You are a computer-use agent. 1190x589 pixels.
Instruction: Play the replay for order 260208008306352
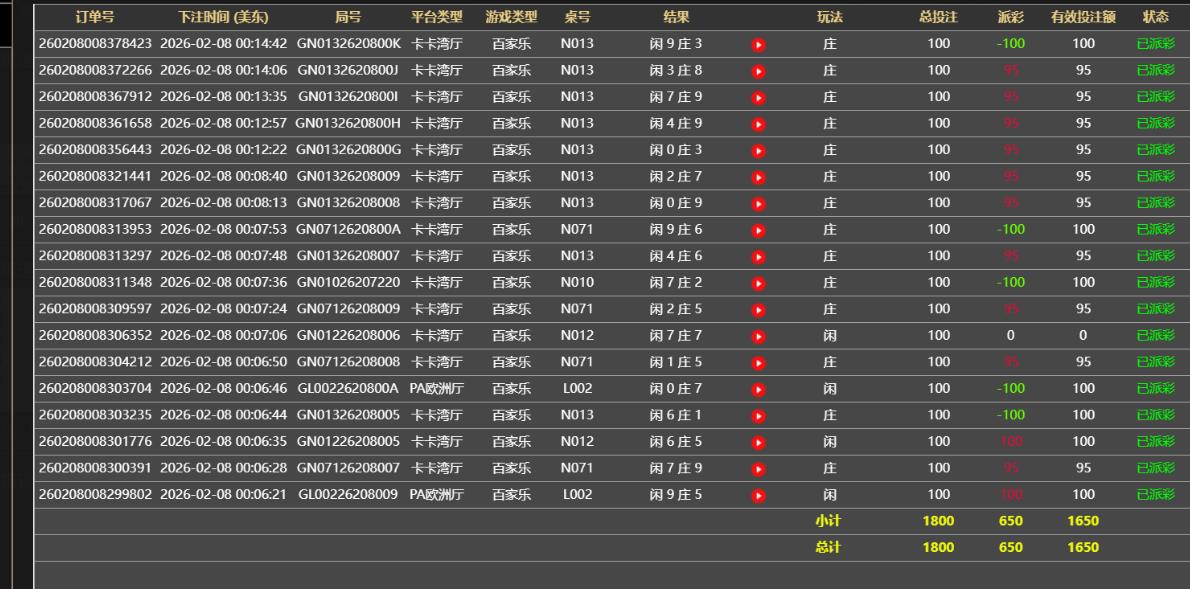coord(758,336)
